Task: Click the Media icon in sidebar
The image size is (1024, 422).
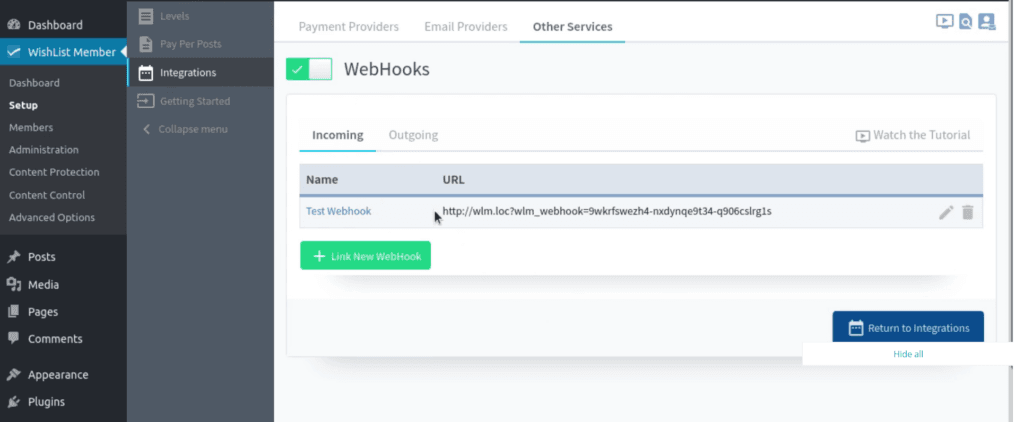Action: point(14,284)
